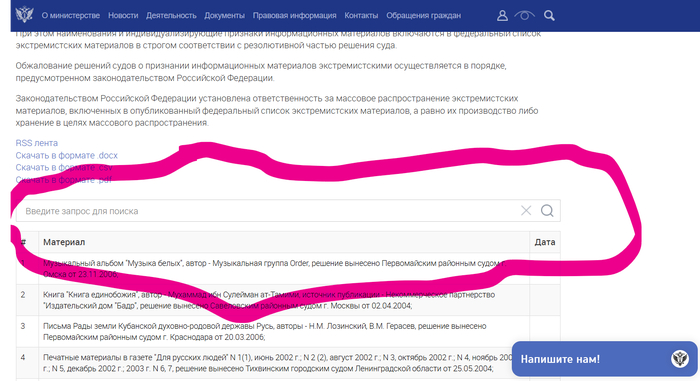Screen dimensions: 700x381
Task: Click row number 2 cell
Action: pos(27,300)
